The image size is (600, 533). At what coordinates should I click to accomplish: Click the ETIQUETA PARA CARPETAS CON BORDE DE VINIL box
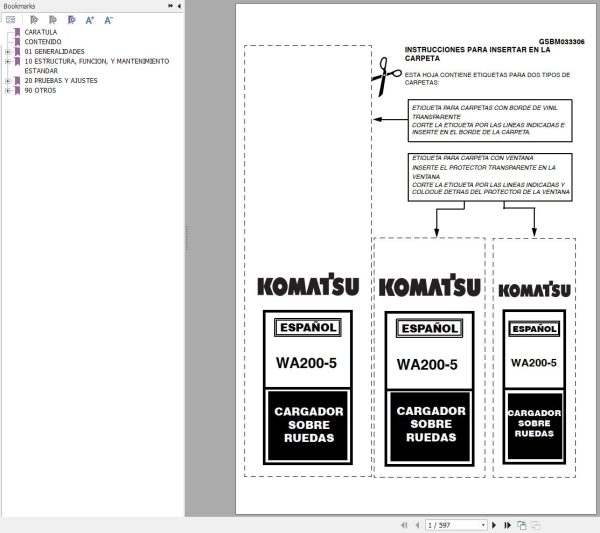coord(490,121)
